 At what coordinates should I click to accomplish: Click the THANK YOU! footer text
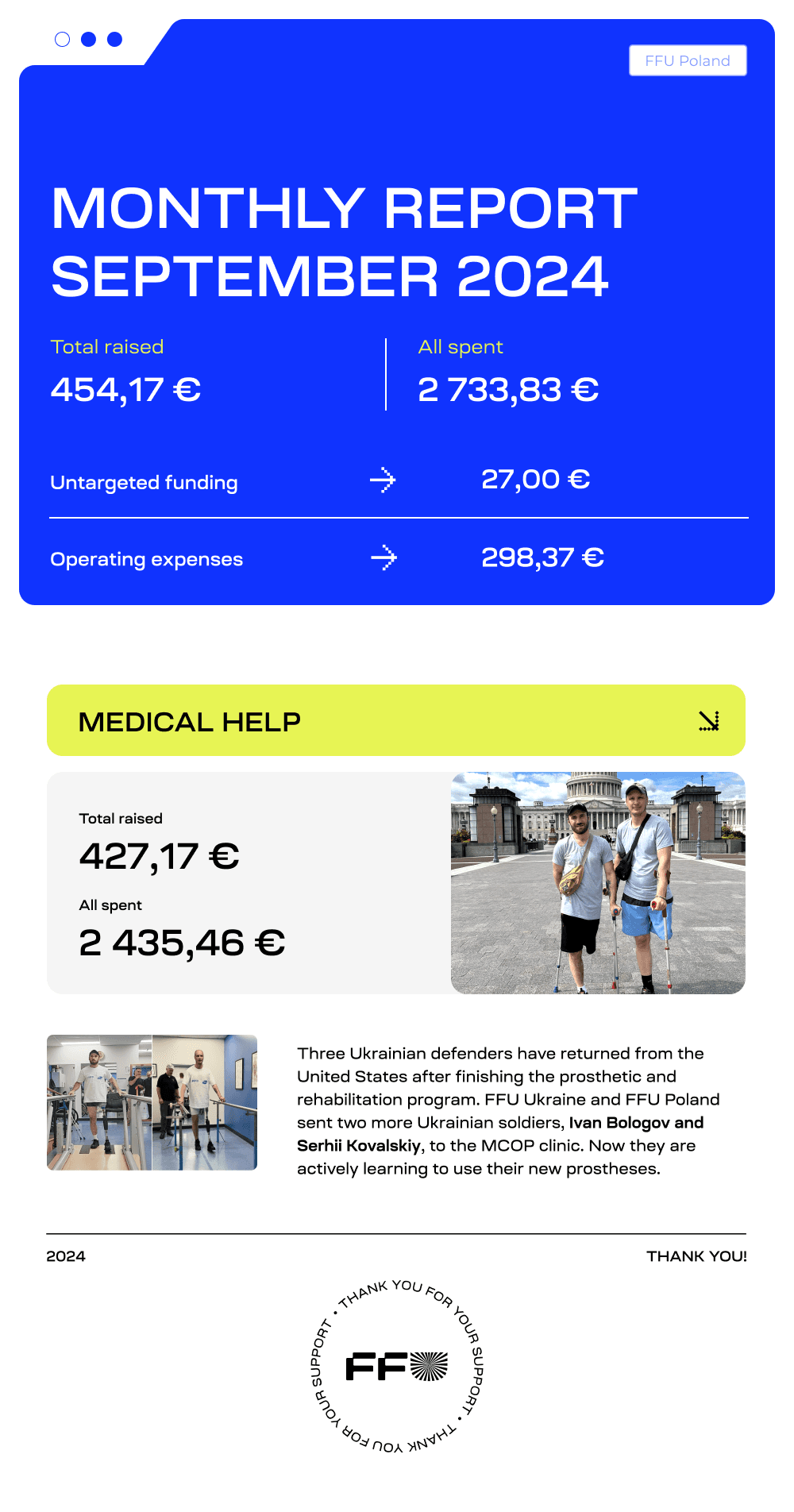pyautogui.click(x=696, y=1256)
